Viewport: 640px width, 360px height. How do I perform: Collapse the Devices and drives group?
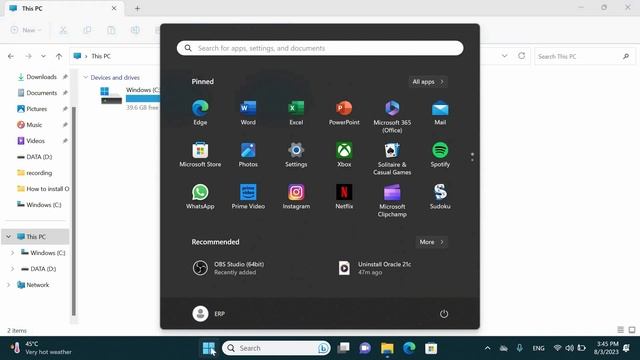pos(86,77)
